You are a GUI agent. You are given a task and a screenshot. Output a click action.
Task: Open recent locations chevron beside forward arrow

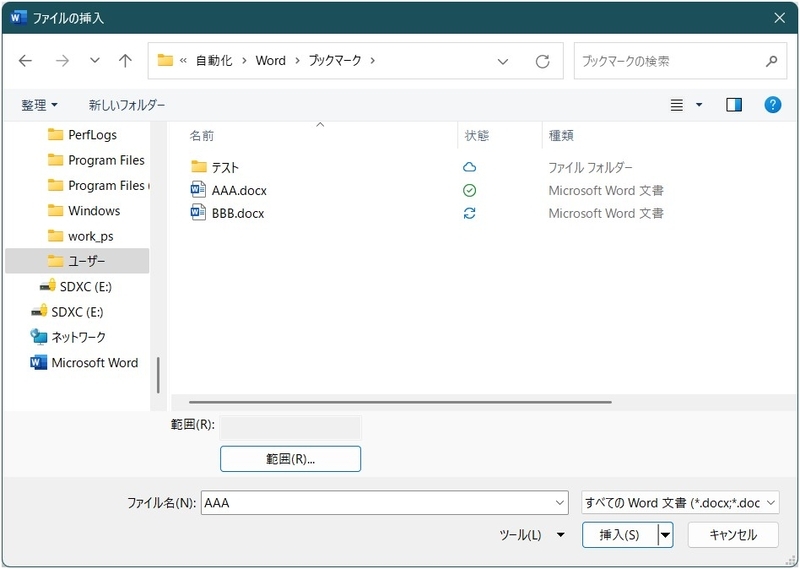pyautogui.click(x=94, y=60)
